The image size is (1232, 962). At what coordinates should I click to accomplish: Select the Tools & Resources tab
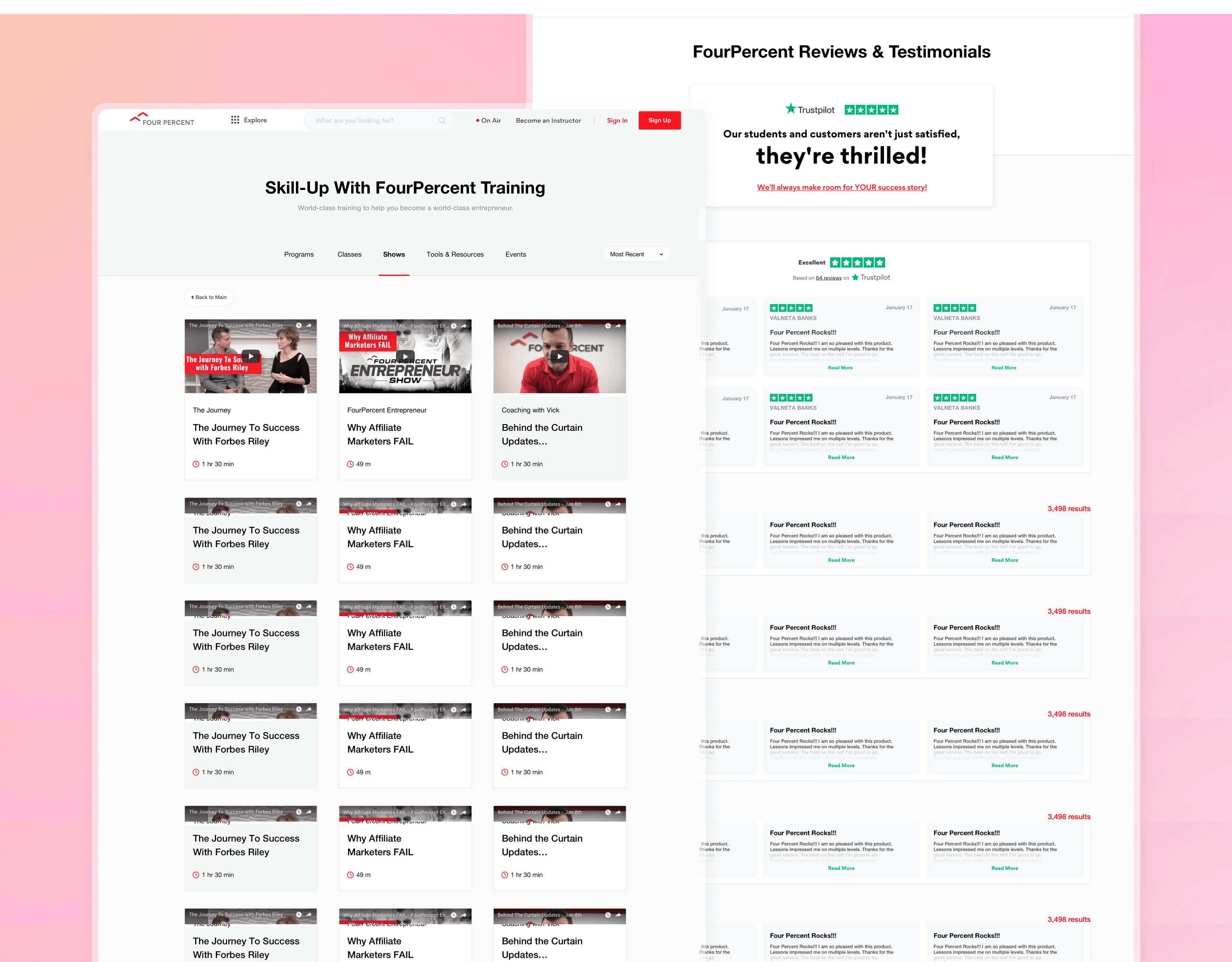pos(455,254)
